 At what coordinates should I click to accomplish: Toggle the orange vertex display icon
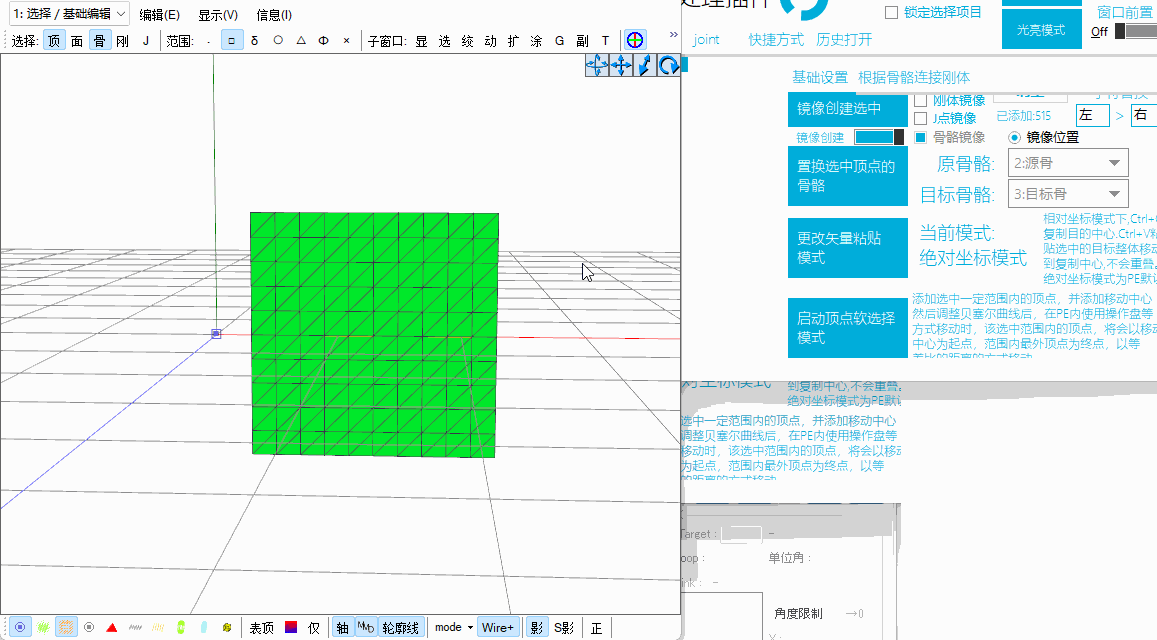click(x=66, y=627)
